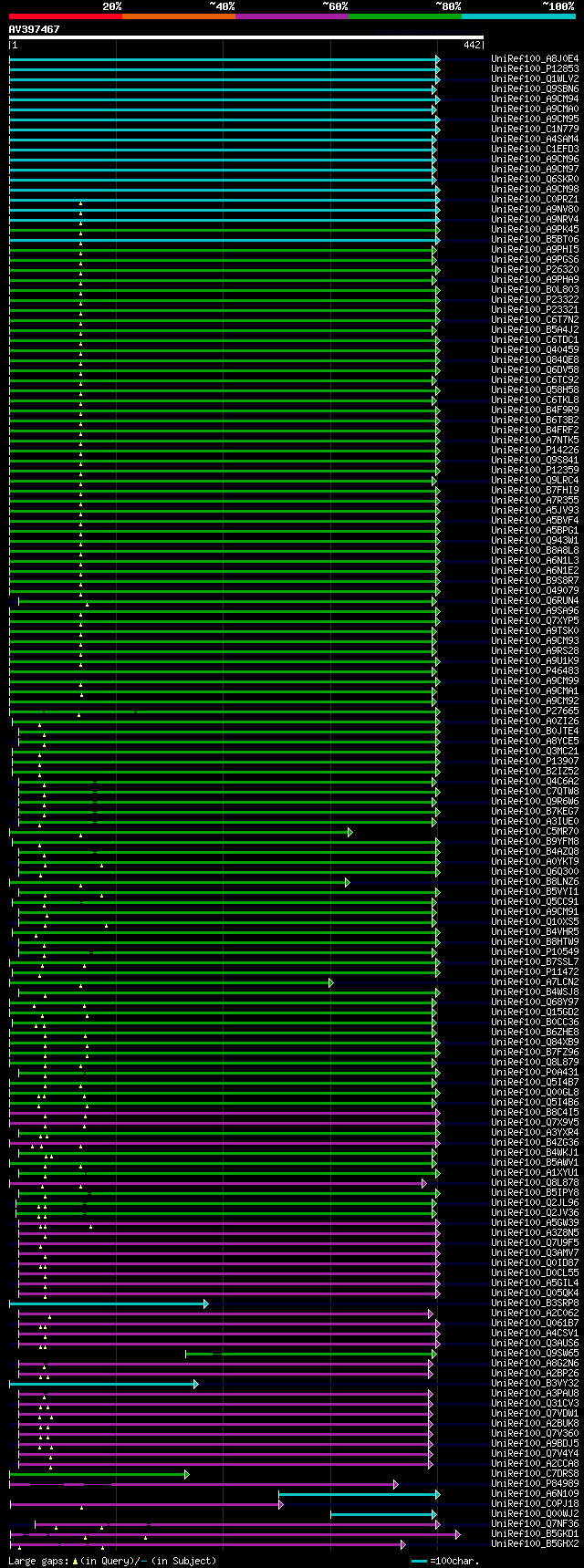
Task: Click the UniRef100_P14226 label
Action: point(535,451)
